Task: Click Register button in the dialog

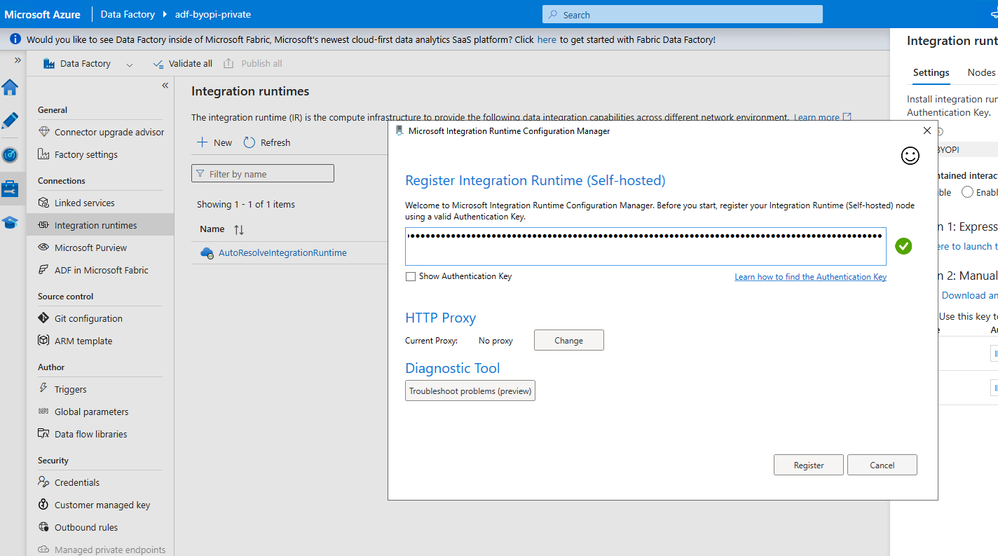Action: [808, 465]
